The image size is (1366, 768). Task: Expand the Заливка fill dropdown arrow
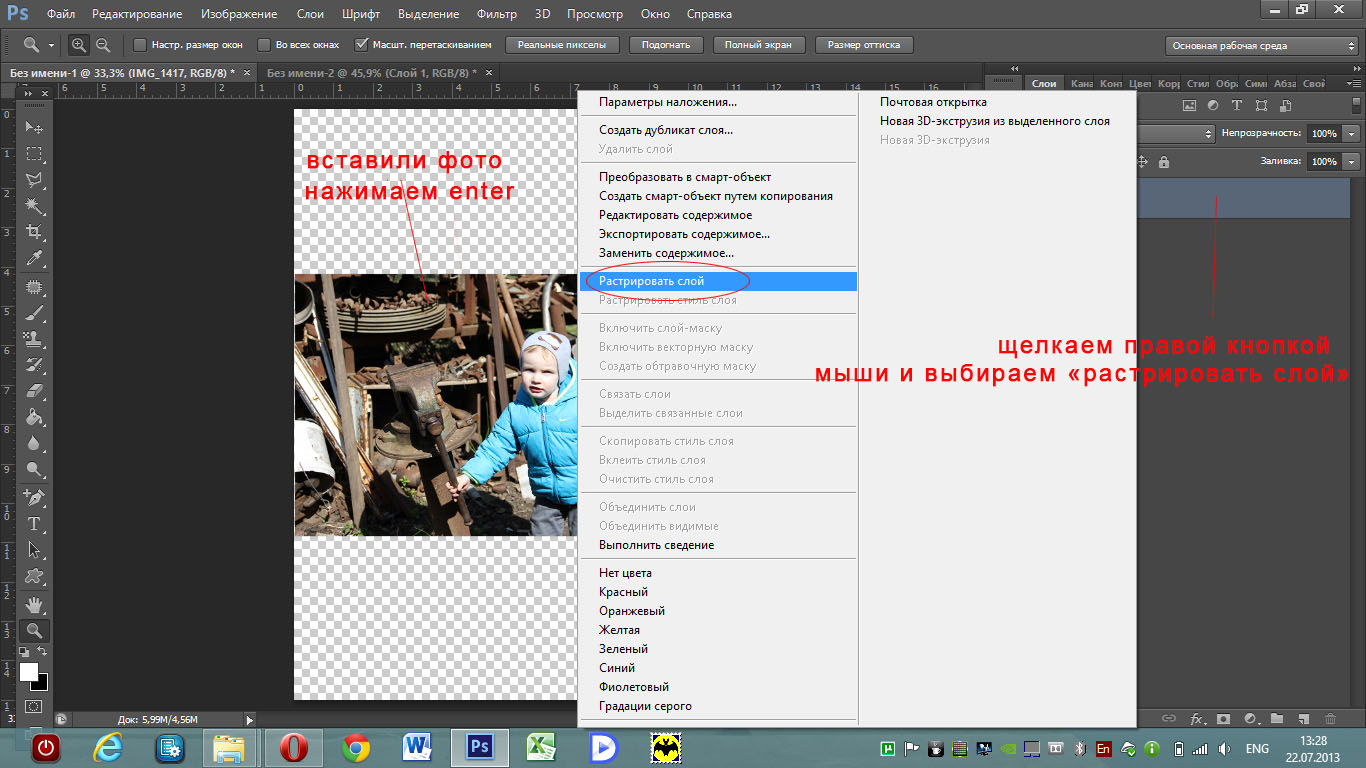coord(1352,161)
